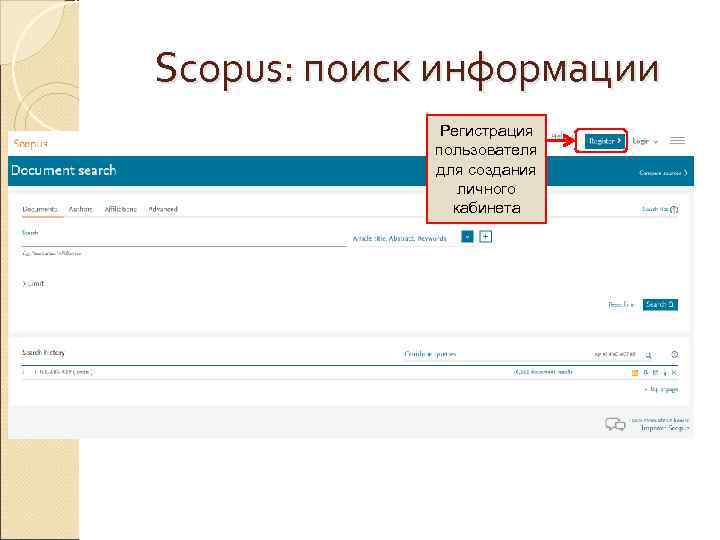Click the orange set-feed icon in history row
720x540 pixels.
click(635, 373)
